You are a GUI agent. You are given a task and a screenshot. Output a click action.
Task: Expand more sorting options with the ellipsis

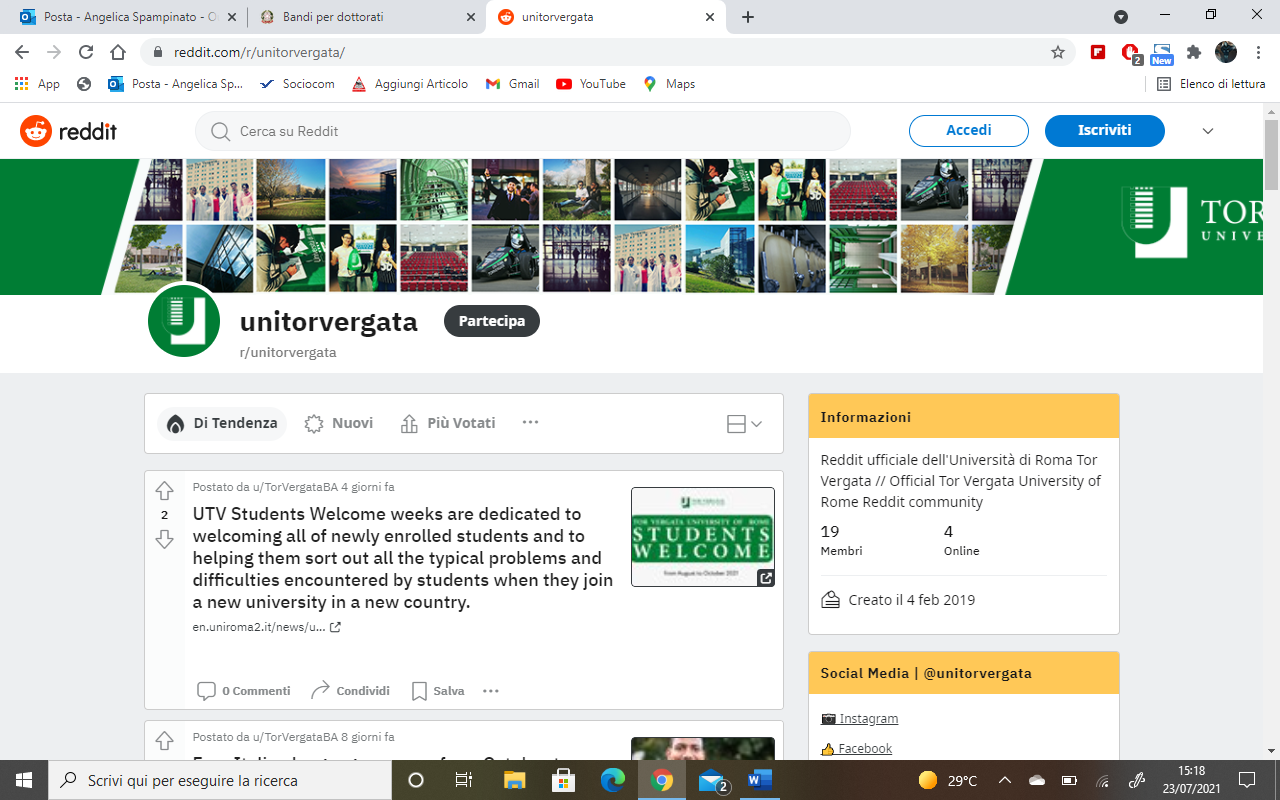coord(530,423)
